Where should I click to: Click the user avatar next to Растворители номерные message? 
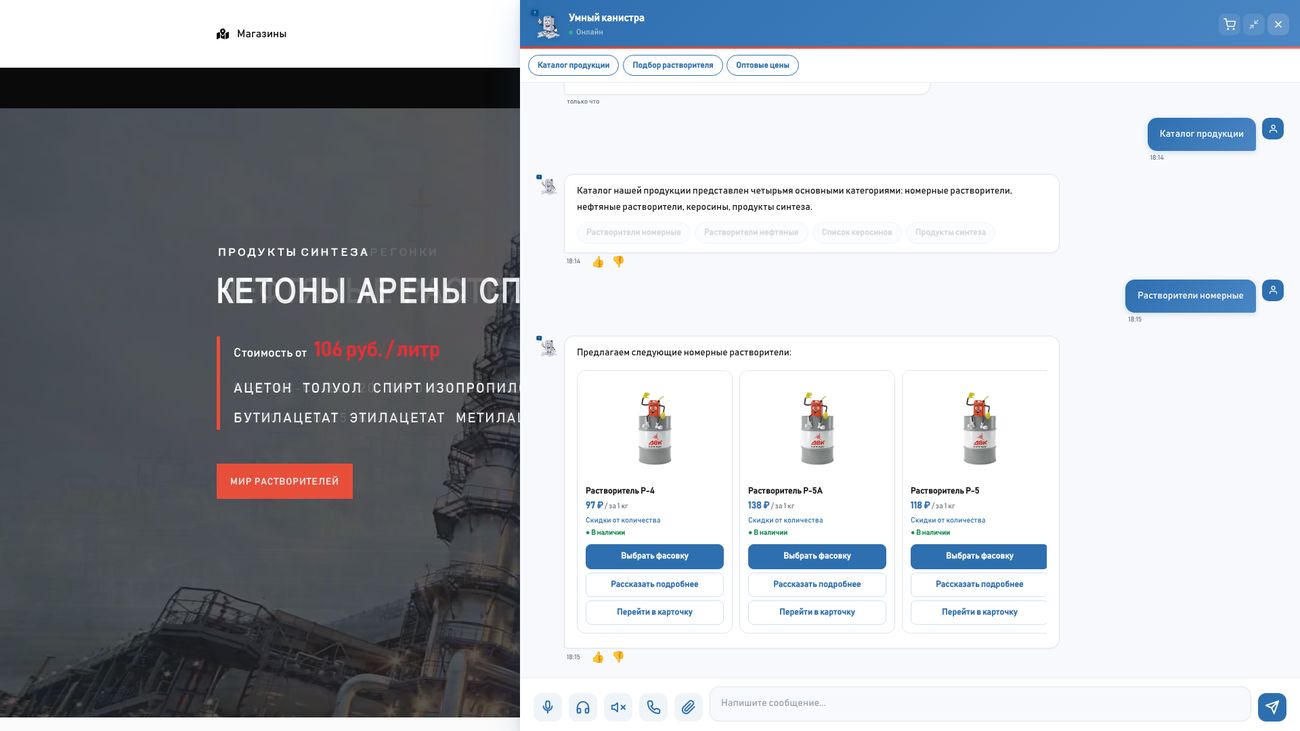[1273, 290]
